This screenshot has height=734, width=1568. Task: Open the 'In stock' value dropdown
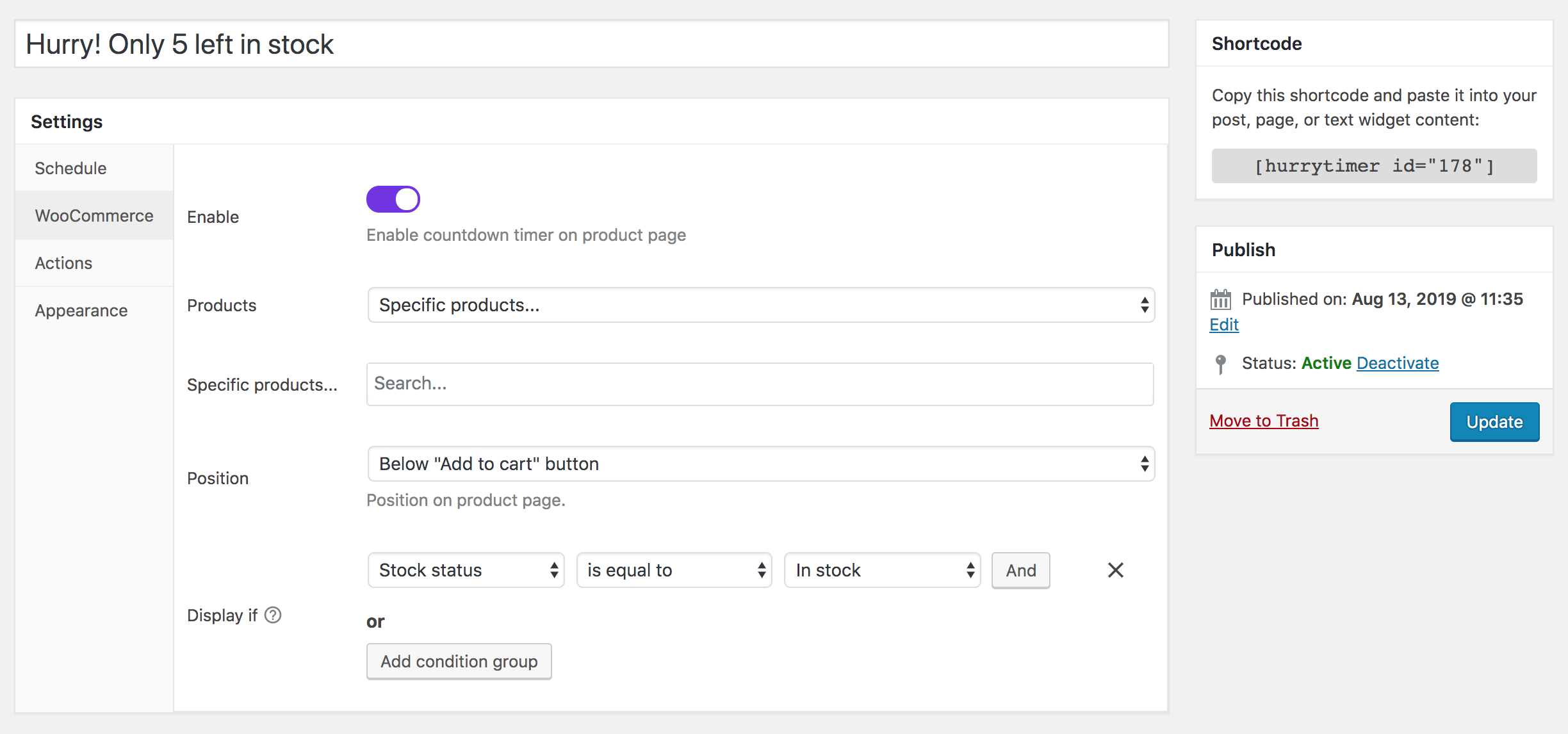pos(882,570)
